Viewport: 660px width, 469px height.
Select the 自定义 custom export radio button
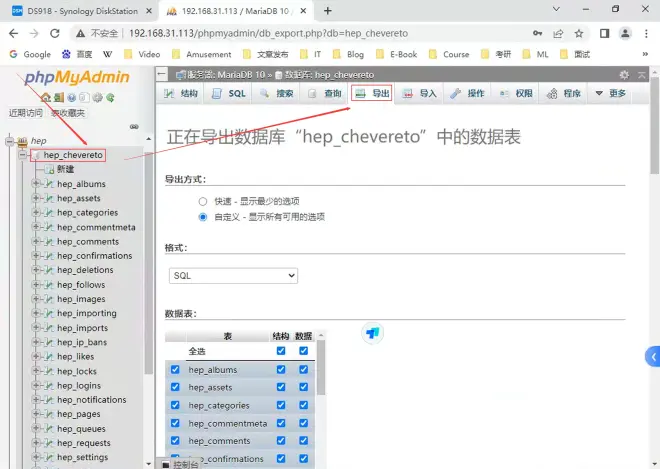coord(203,217)
